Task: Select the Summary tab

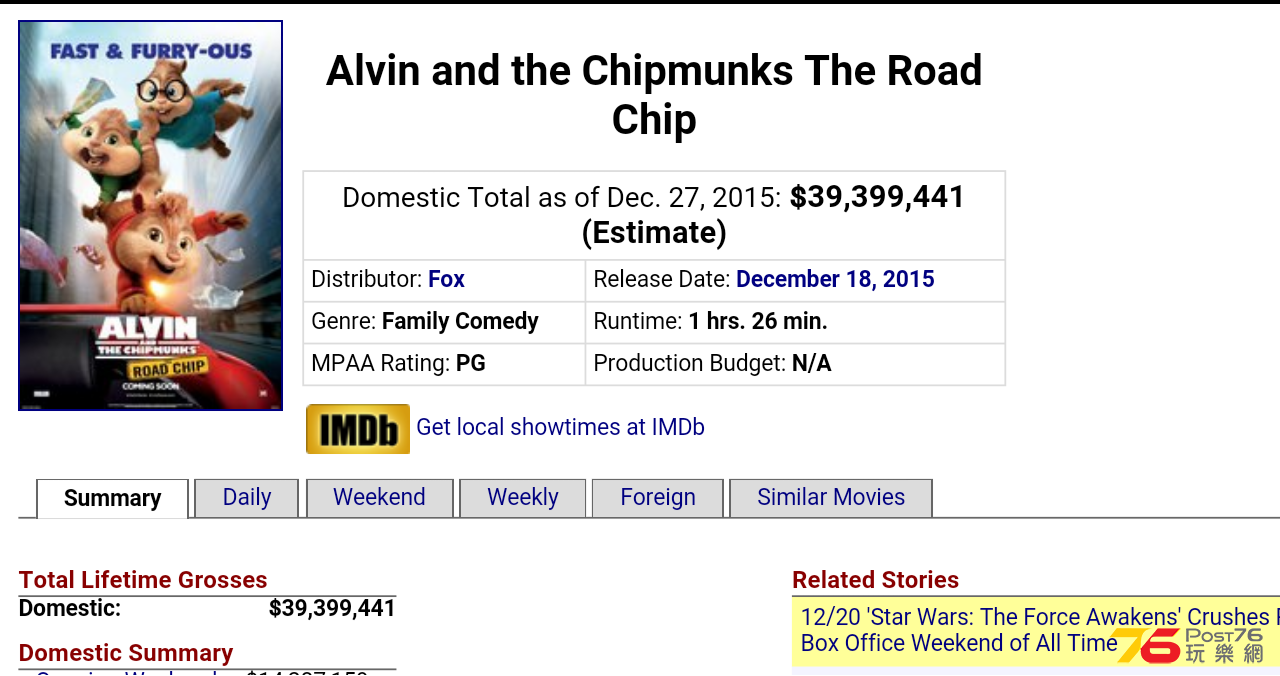Action: pyautogui.click(x=112, y=498)
